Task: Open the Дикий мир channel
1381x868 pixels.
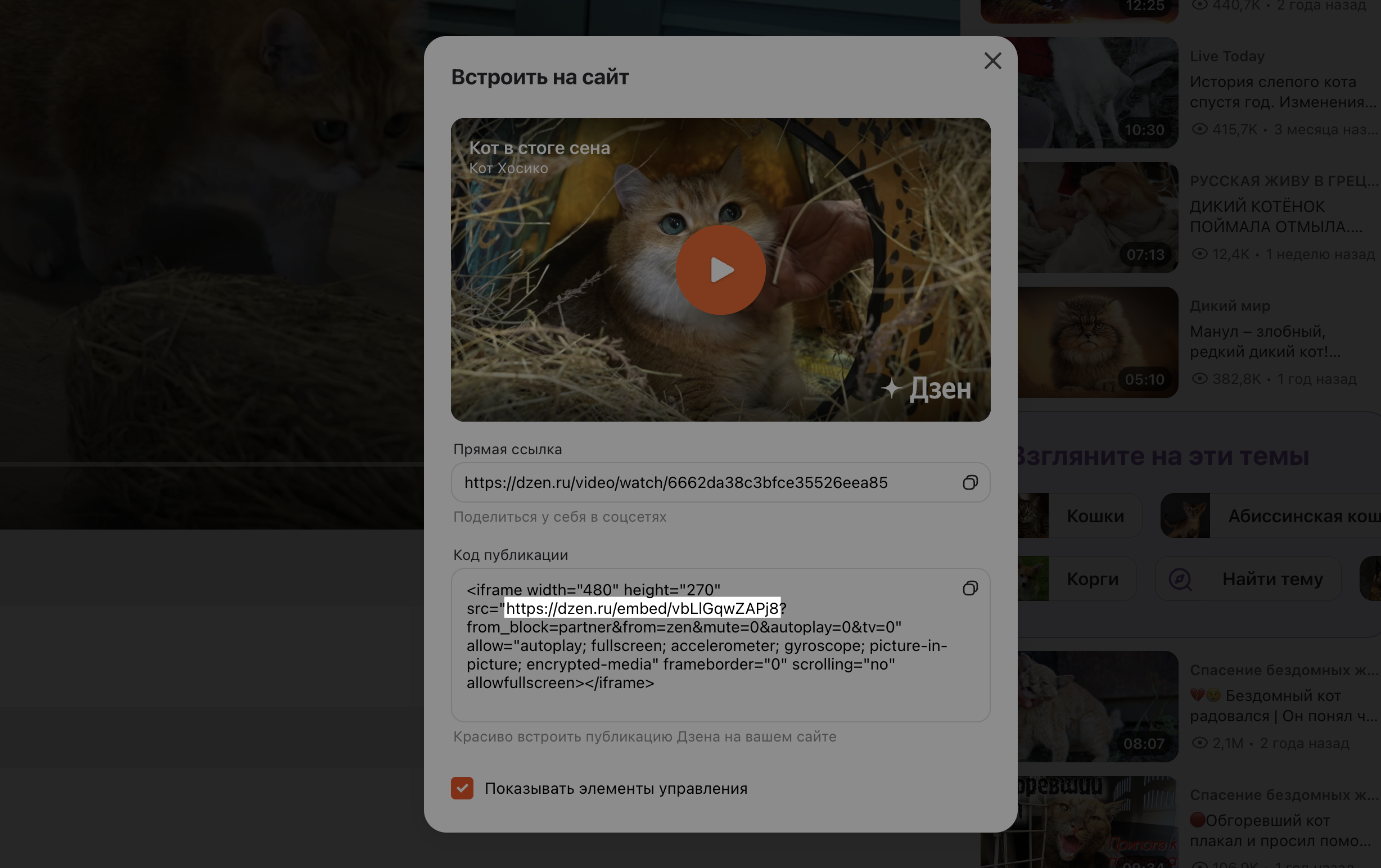Action: coord(1230,306)
